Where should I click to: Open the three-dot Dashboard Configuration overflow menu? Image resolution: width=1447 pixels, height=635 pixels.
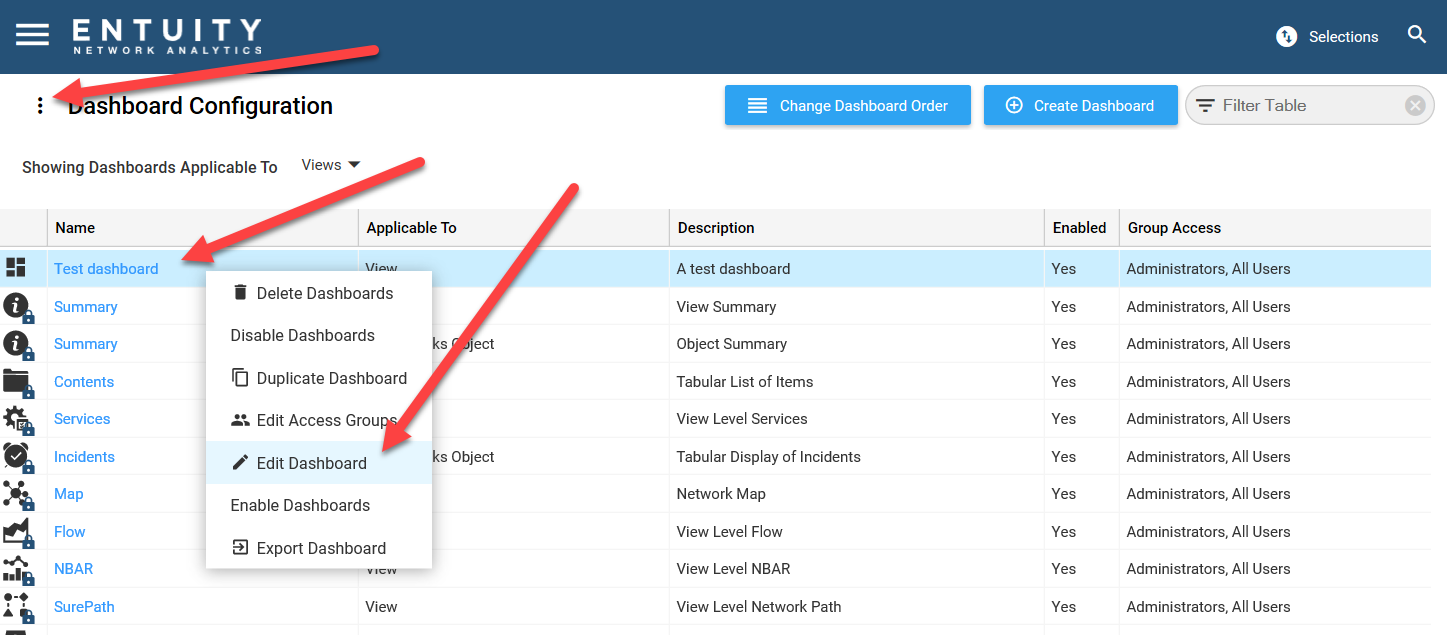pos(40,106)
